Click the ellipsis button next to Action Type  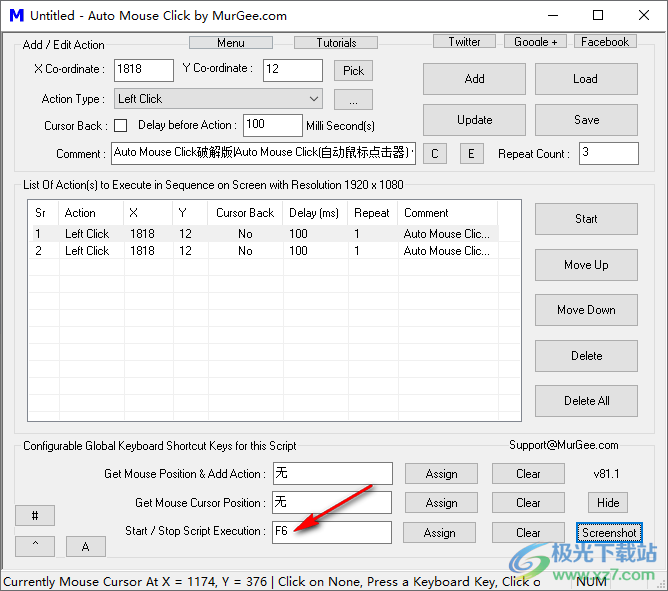click(353, 100)
